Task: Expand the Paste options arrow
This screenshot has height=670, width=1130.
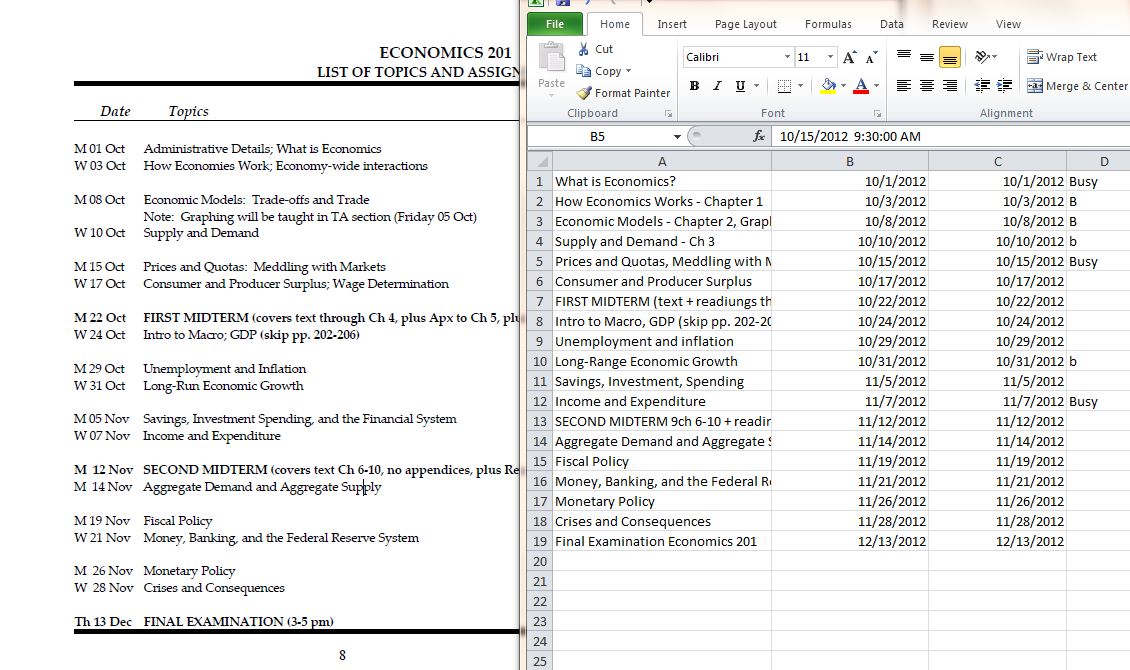Action: (551, 95)
